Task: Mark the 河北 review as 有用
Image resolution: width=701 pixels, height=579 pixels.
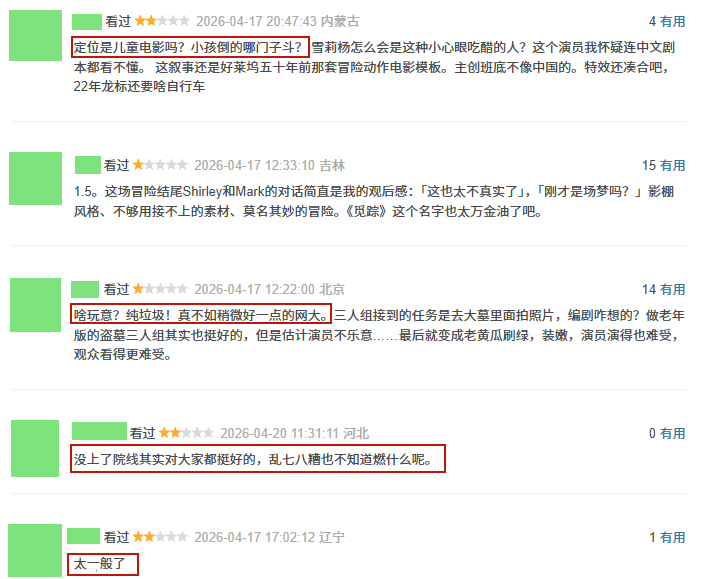Action: (x=672, y=433)
